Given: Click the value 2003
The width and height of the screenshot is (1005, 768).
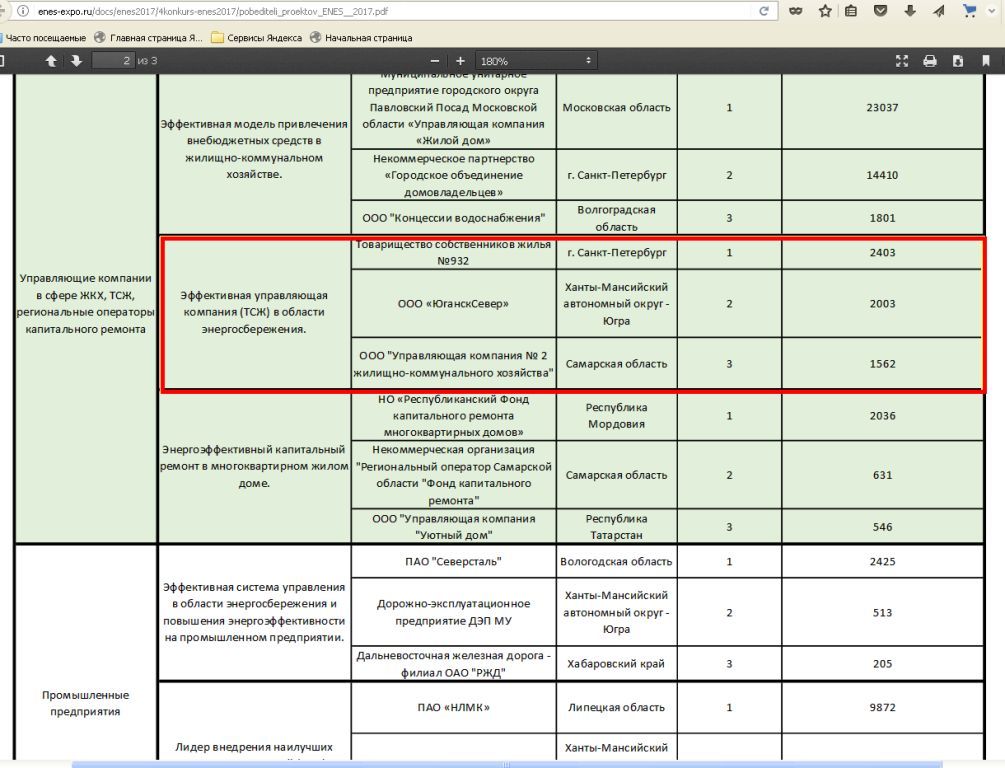Looking at the screenshot, I should tap(882, 304).
